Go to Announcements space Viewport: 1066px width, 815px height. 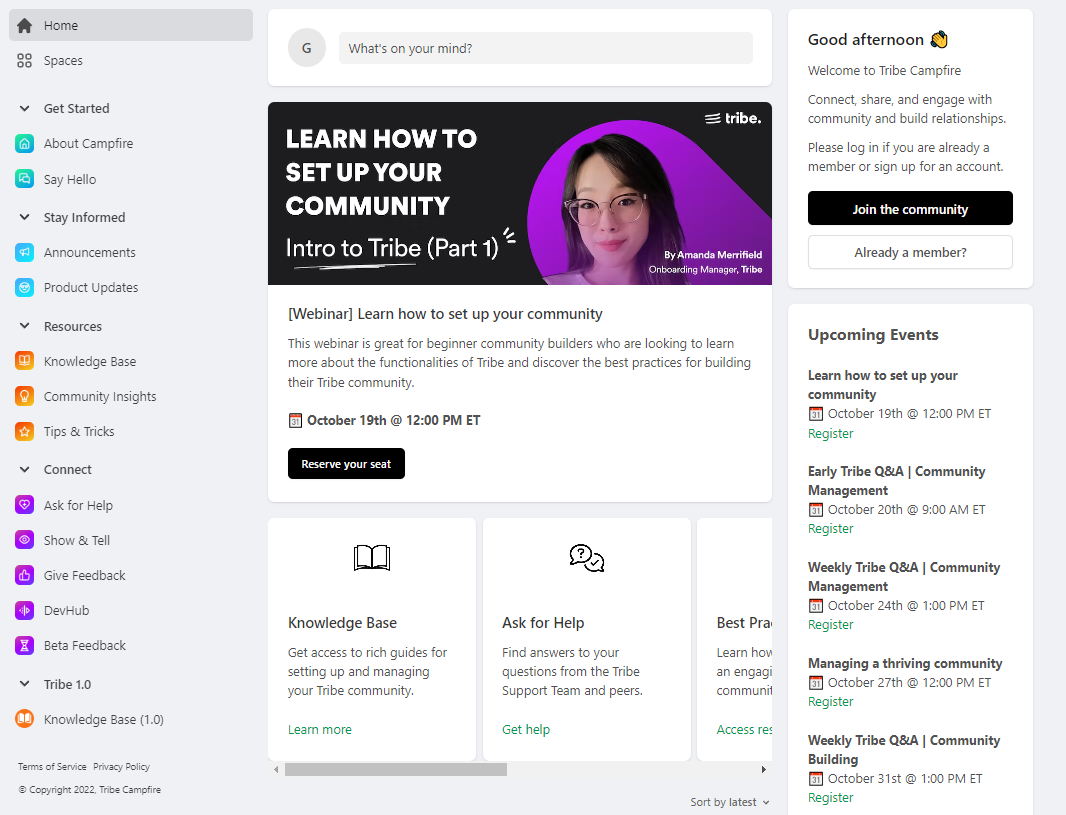[90, 252]
